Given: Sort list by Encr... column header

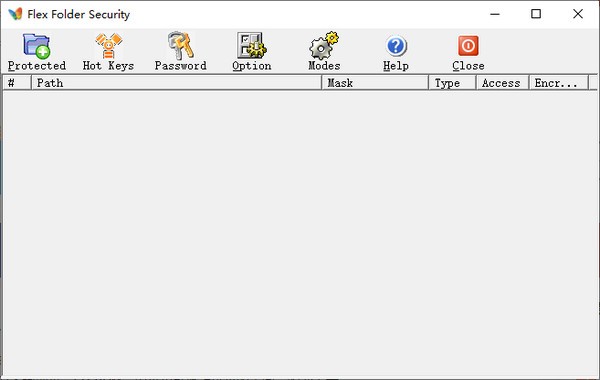Looking at the screenshot, I should tap(559, 83).
